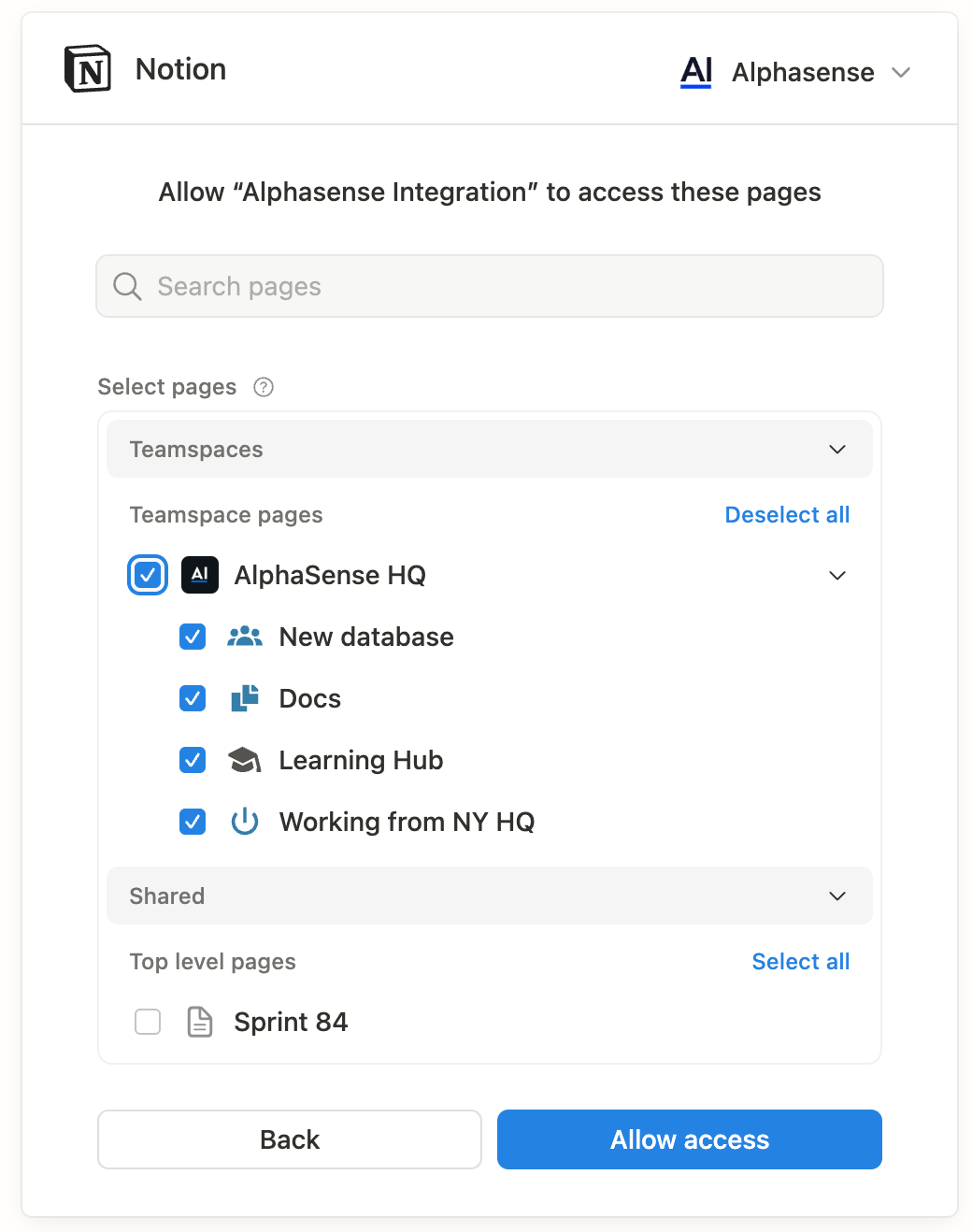Check the Sprint 84 checkbox
This screenshot has width=972, height=1232.
coord(148,1022)
